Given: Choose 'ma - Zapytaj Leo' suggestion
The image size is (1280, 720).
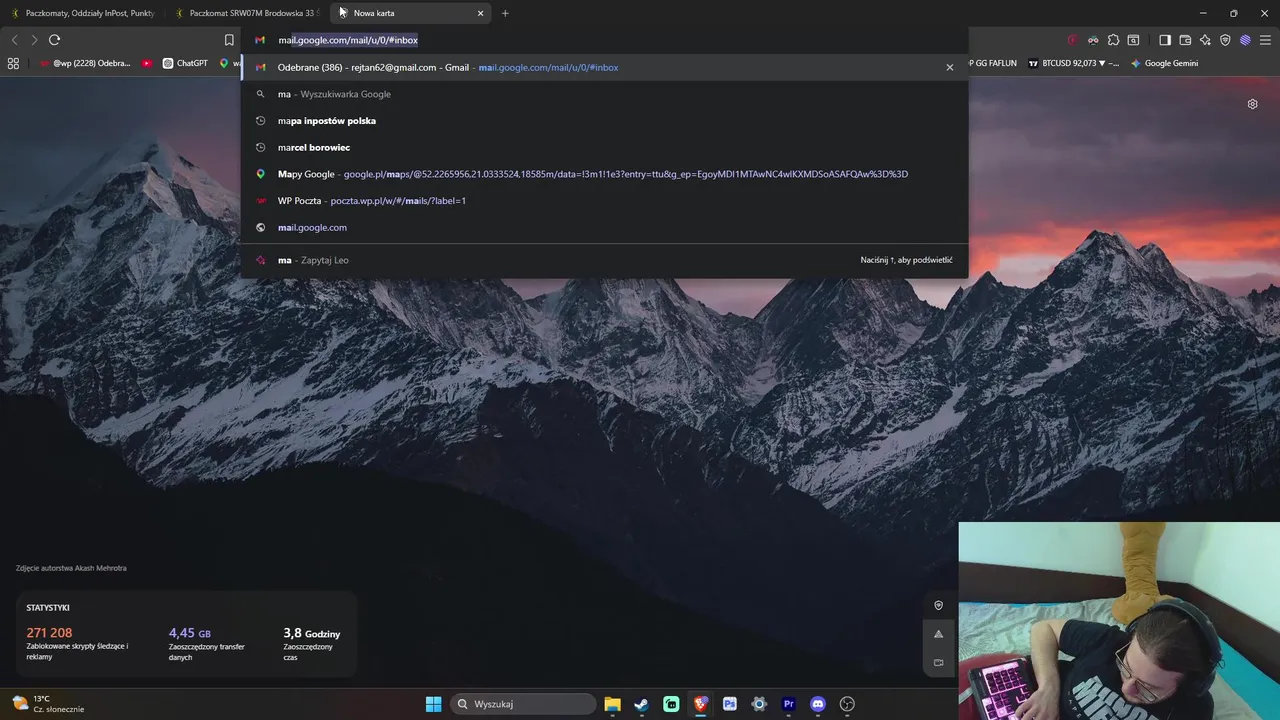Looking at the screenshot, I should tap(605, 260).
